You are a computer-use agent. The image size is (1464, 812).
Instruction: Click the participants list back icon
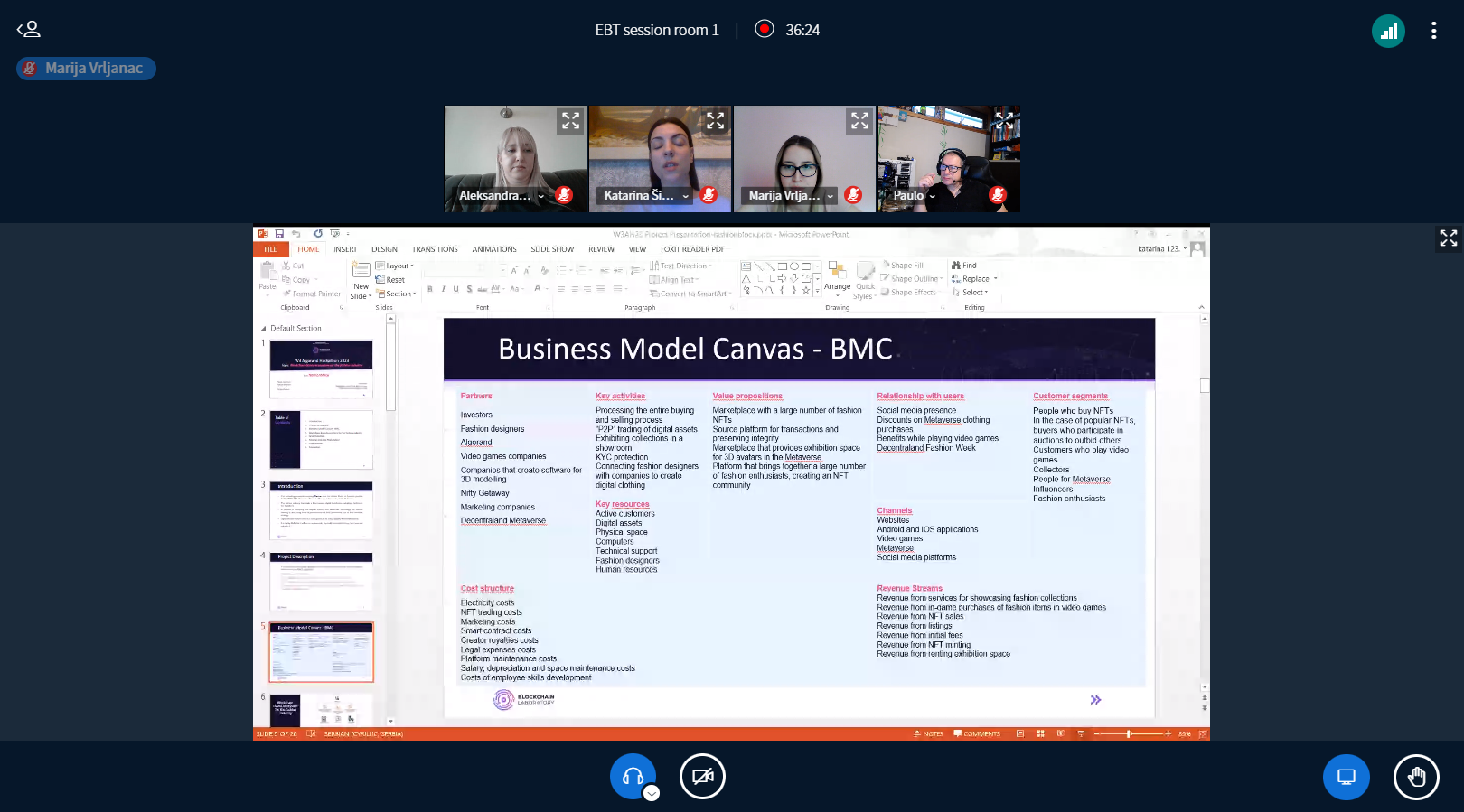point(29,29)
